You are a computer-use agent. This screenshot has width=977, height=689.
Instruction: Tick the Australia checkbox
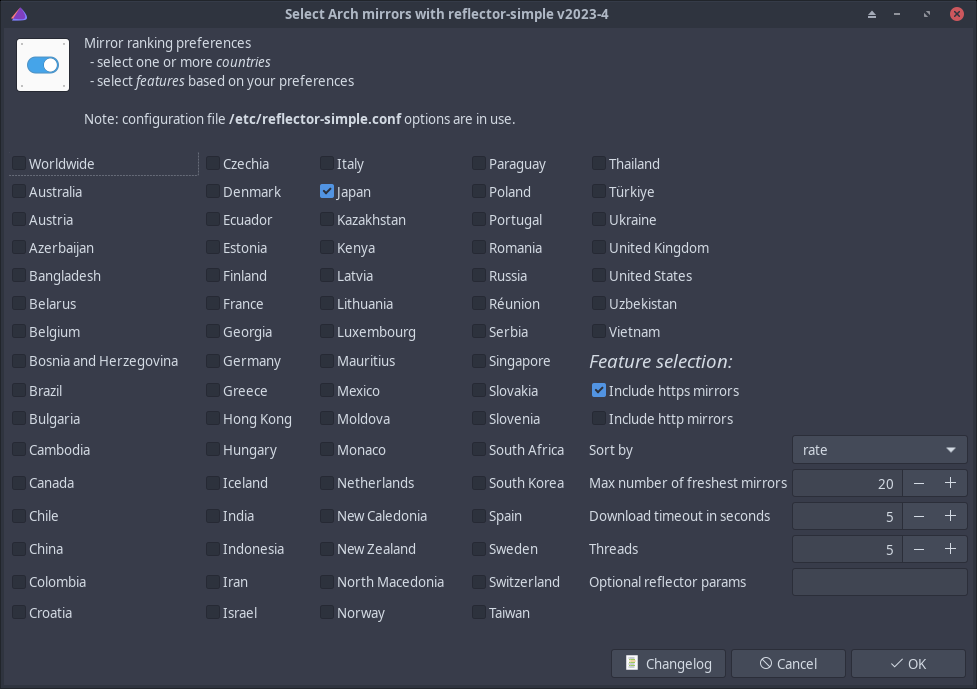coord(19,191)
